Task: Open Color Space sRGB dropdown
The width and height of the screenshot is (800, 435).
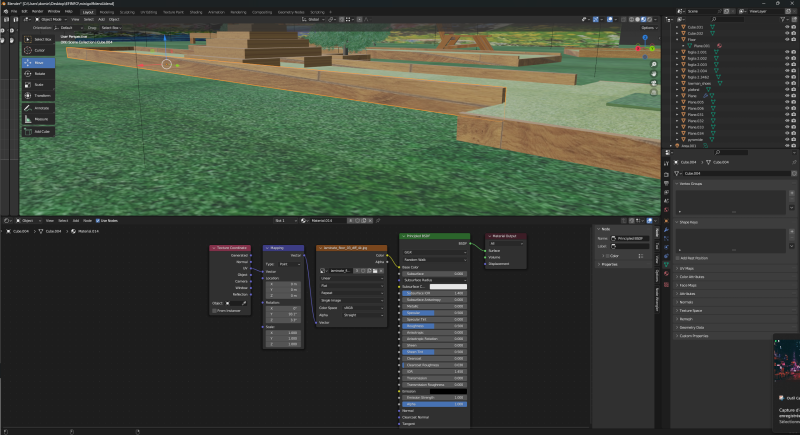Action: (x=363, y=308)
